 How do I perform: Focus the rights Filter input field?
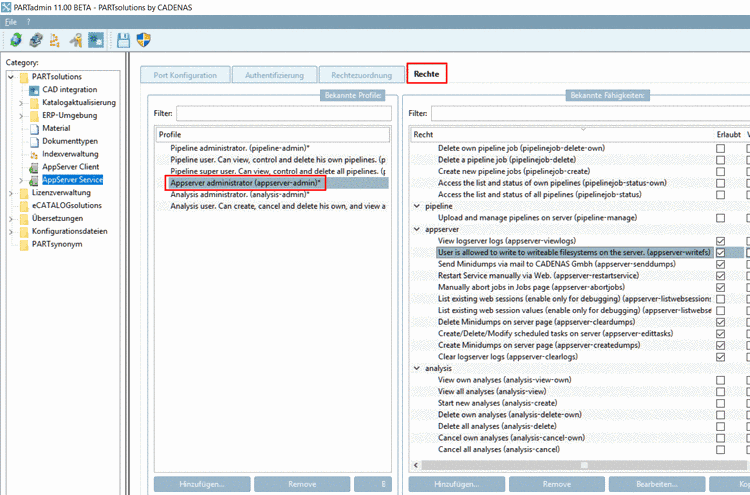590,113
